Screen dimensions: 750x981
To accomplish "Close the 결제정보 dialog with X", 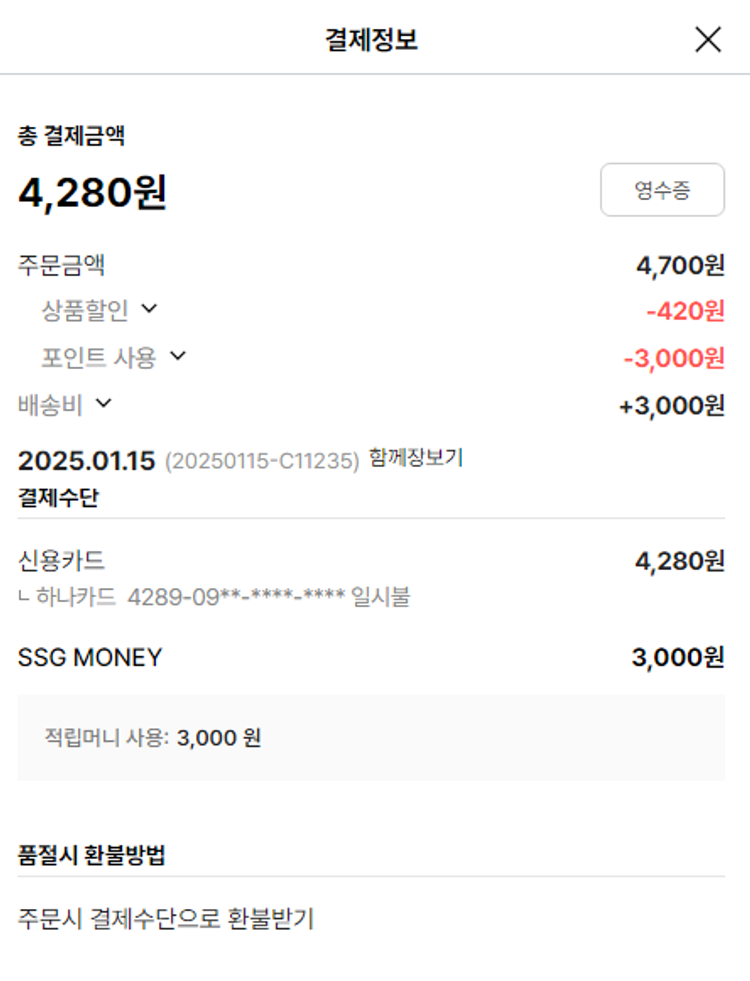I will point(707,40).
